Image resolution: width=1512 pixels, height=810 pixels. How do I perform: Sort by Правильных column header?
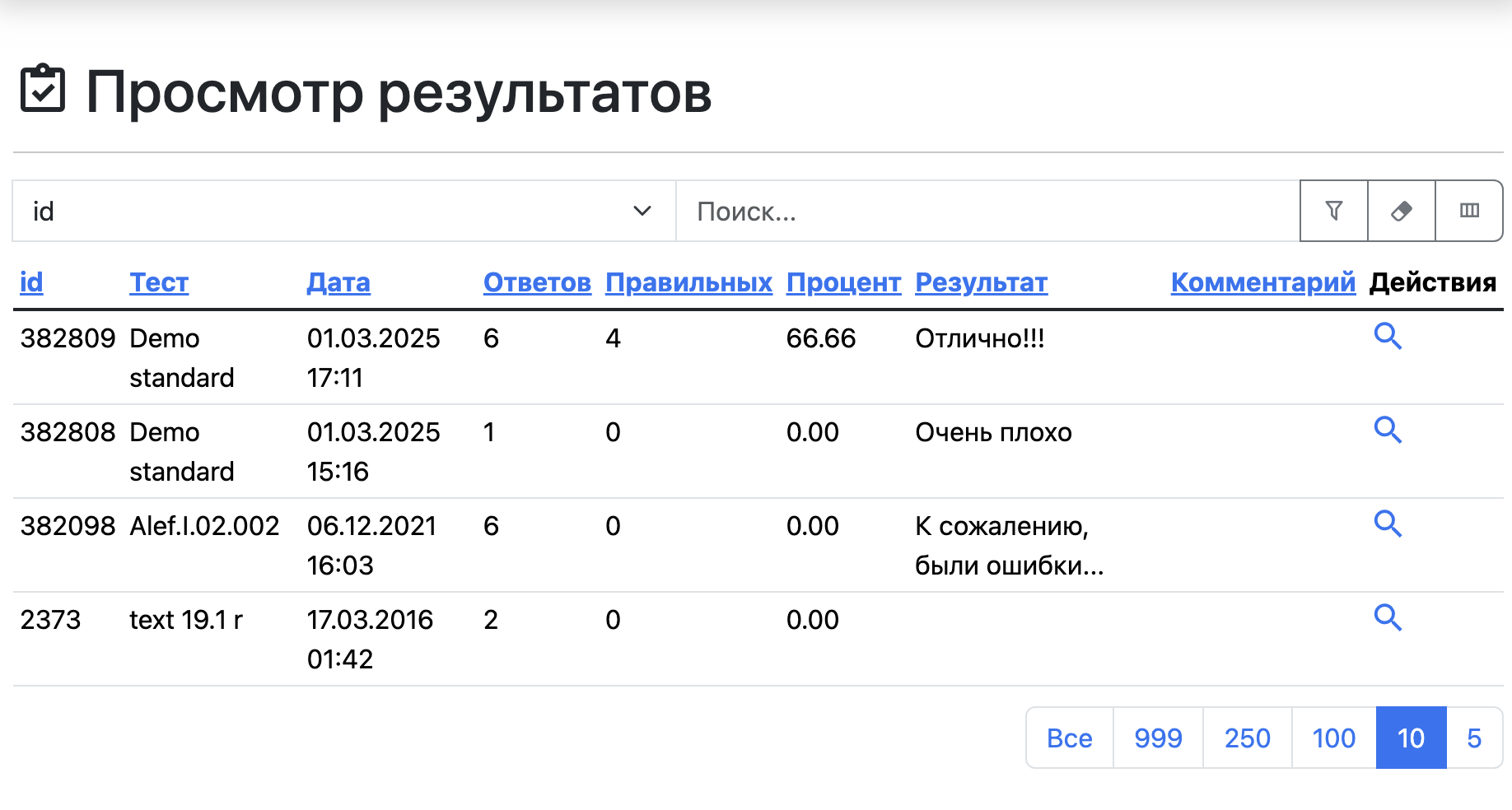[x=688, y=282]
